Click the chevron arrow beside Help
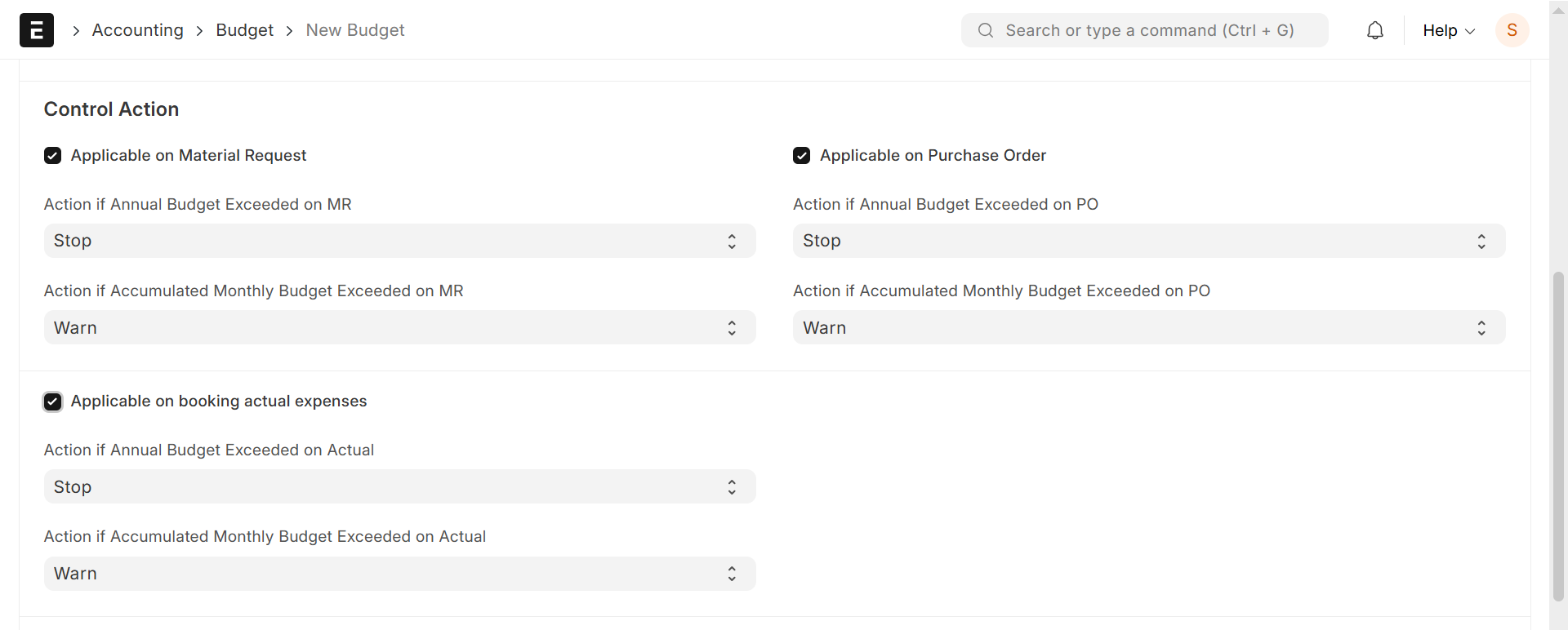1568x630 pixels. 1471,31
